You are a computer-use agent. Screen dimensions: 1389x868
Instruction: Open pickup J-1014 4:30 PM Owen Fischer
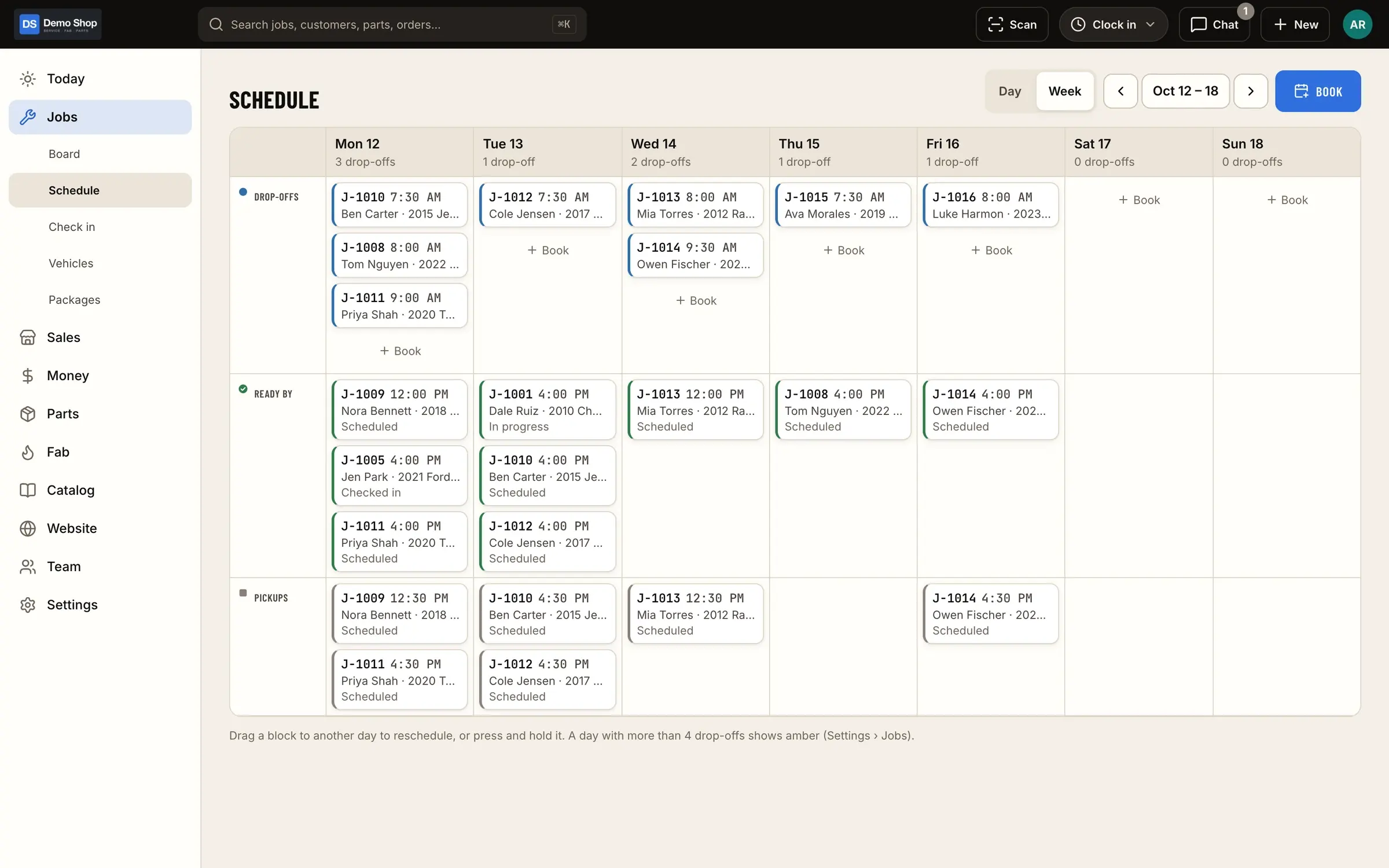click(991, 613)
